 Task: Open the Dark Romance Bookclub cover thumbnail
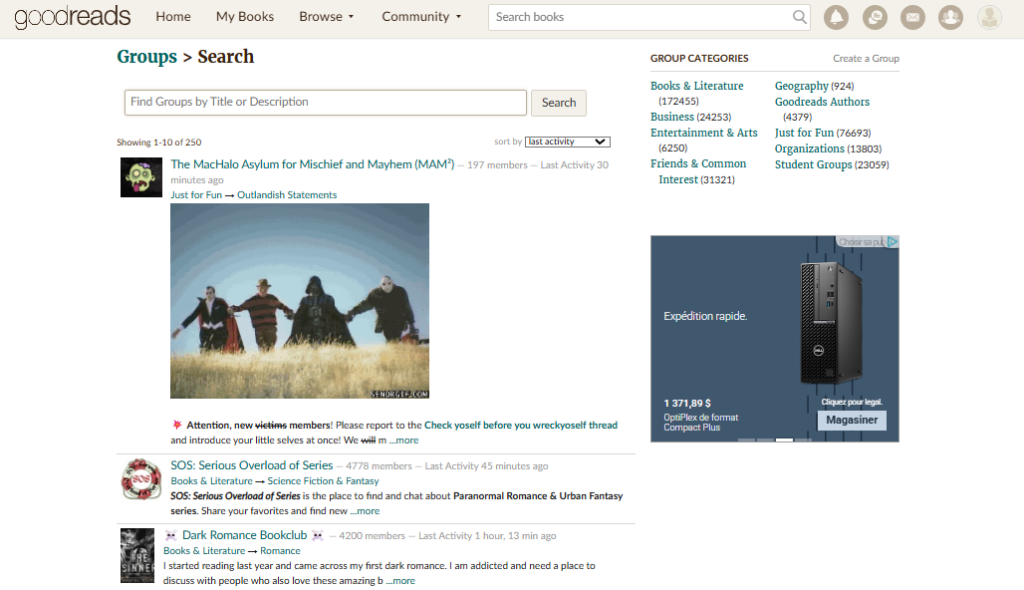(x=137, y=555)
